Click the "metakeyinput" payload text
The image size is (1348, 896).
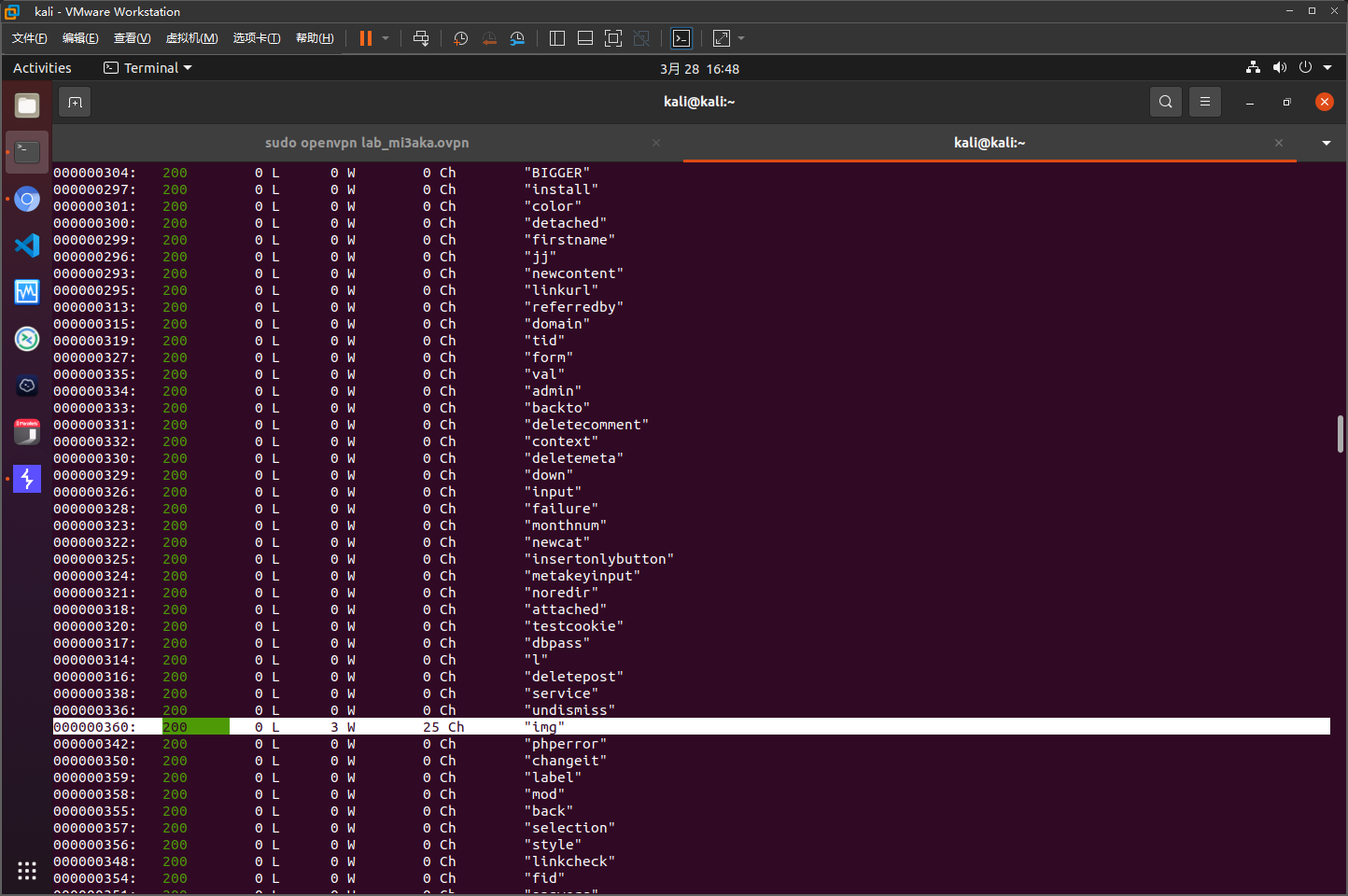point(583,576)
